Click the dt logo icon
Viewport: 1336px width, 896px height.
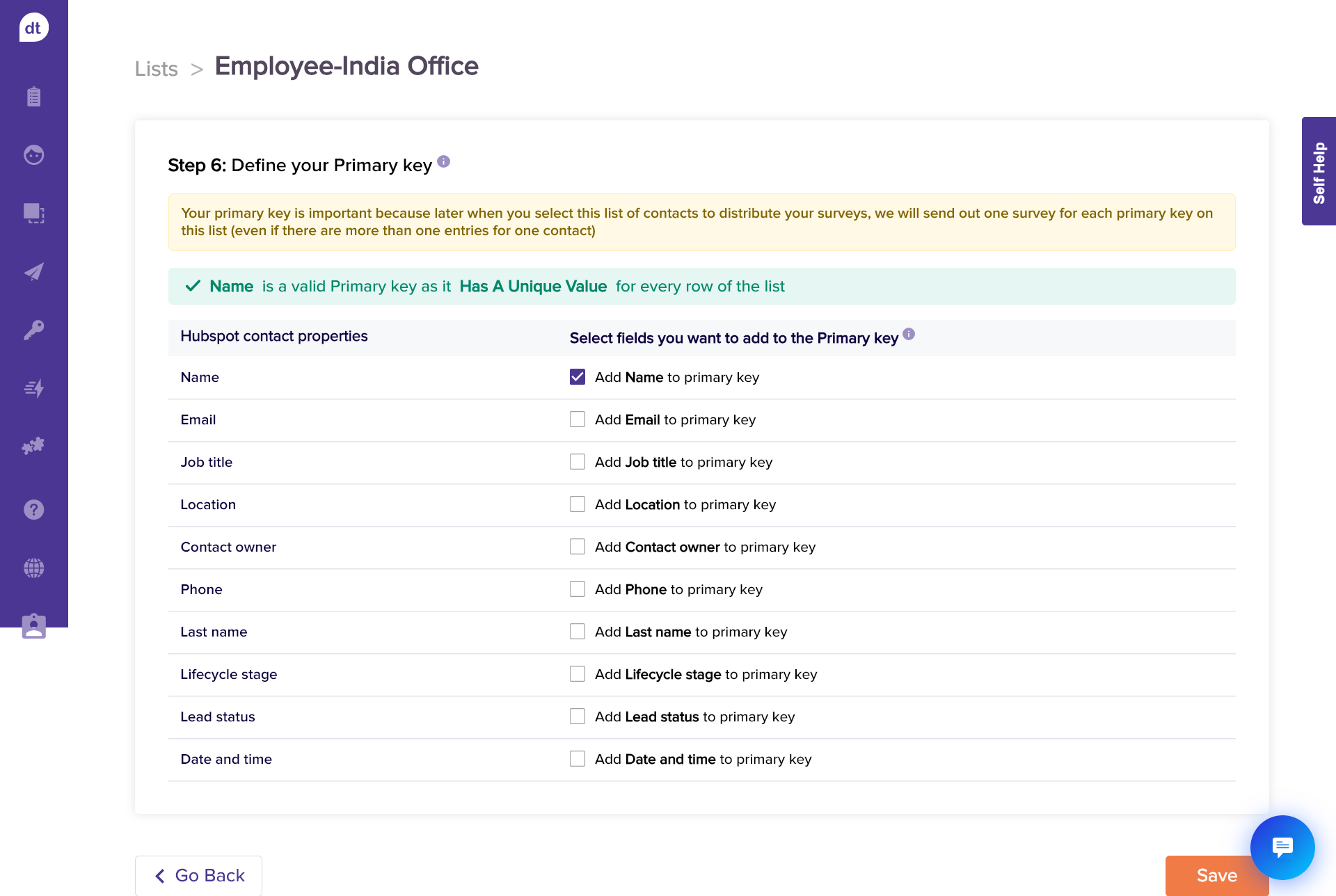pos(33,28)
